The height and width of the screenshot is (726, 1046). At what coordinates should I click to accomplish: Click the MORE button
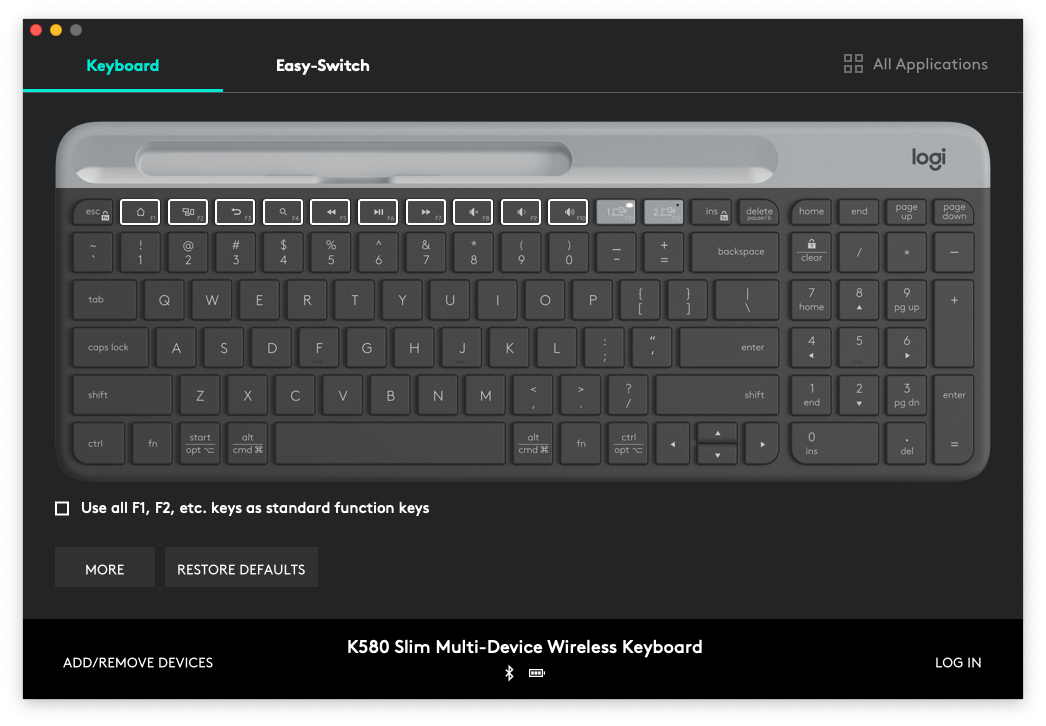[x=105, y=569]
